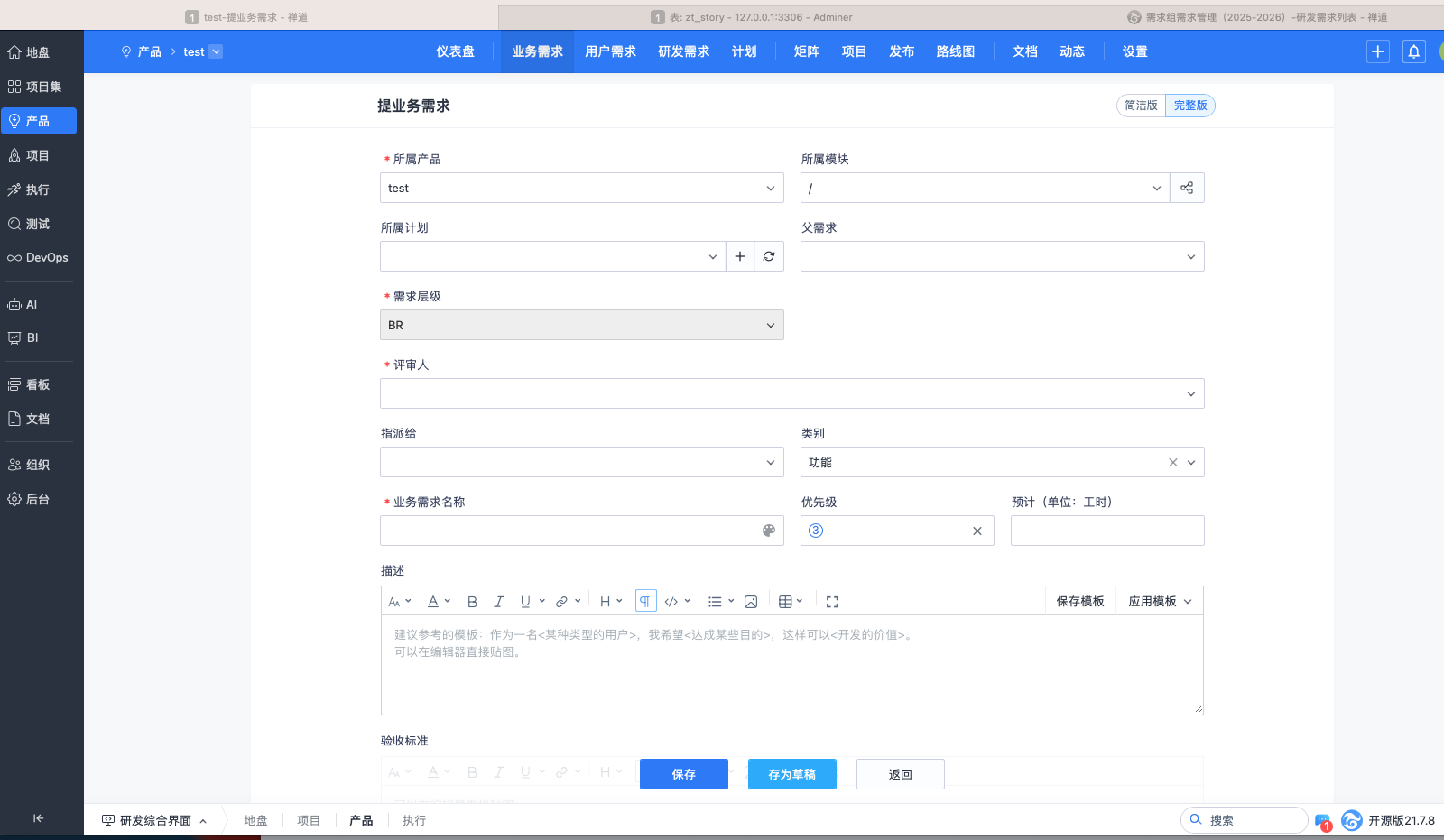Open 矩阵 in the top navigation
This screenshot has width=1444, height=840.
click(x=807, y=51)
